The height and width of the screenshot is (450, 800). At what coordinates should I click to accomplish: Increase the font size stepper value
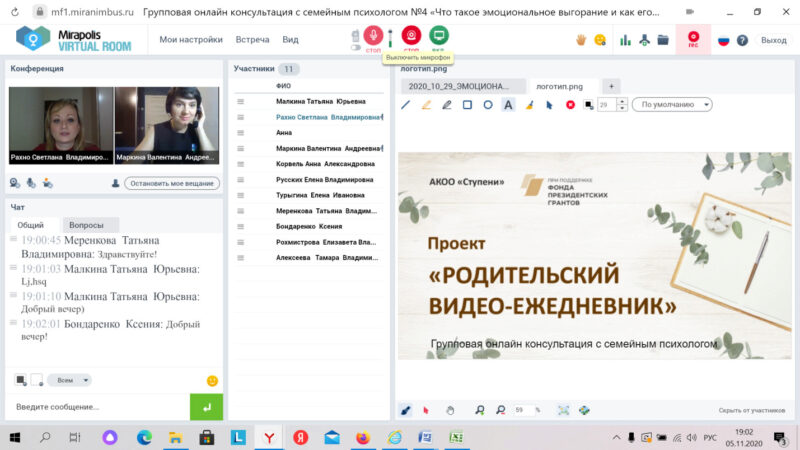tap(621, 102)
